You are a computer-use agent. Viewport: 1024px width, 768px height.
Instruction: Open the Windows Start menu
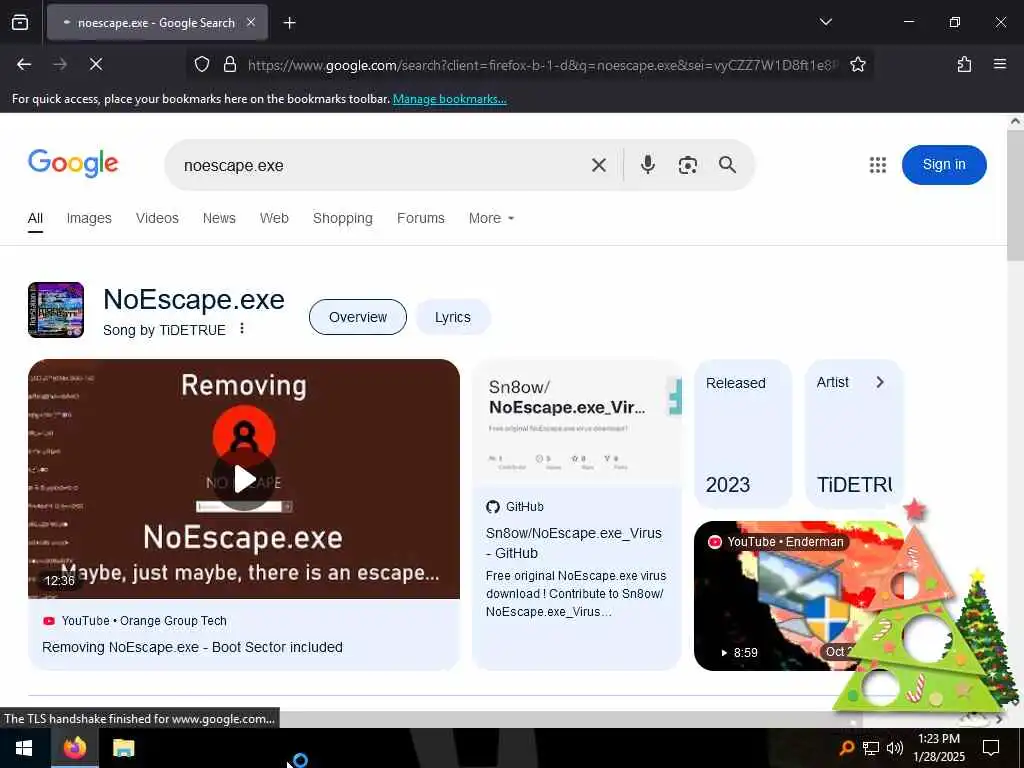click(24, 748)
